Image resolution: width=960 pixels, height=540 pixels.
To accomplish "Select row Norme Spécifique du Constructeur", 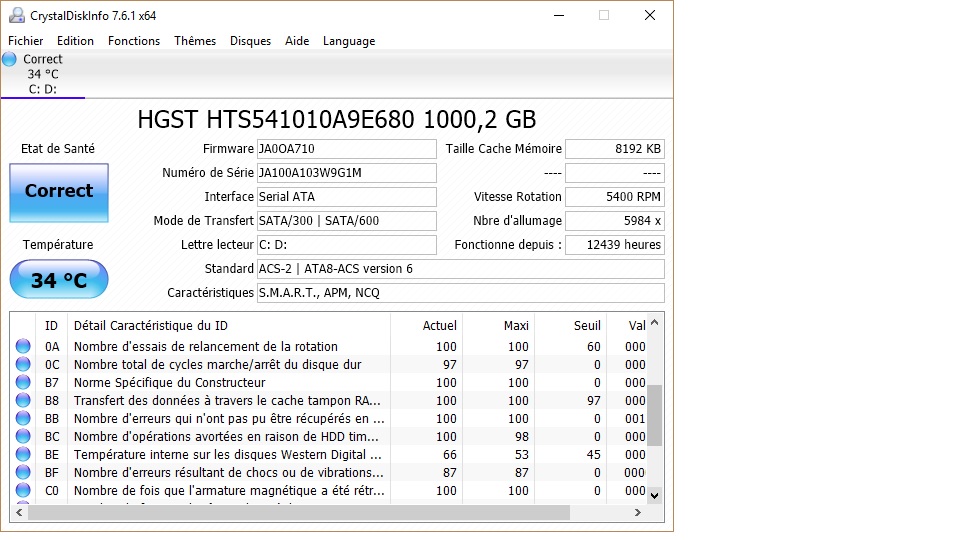I will [329, 383].
